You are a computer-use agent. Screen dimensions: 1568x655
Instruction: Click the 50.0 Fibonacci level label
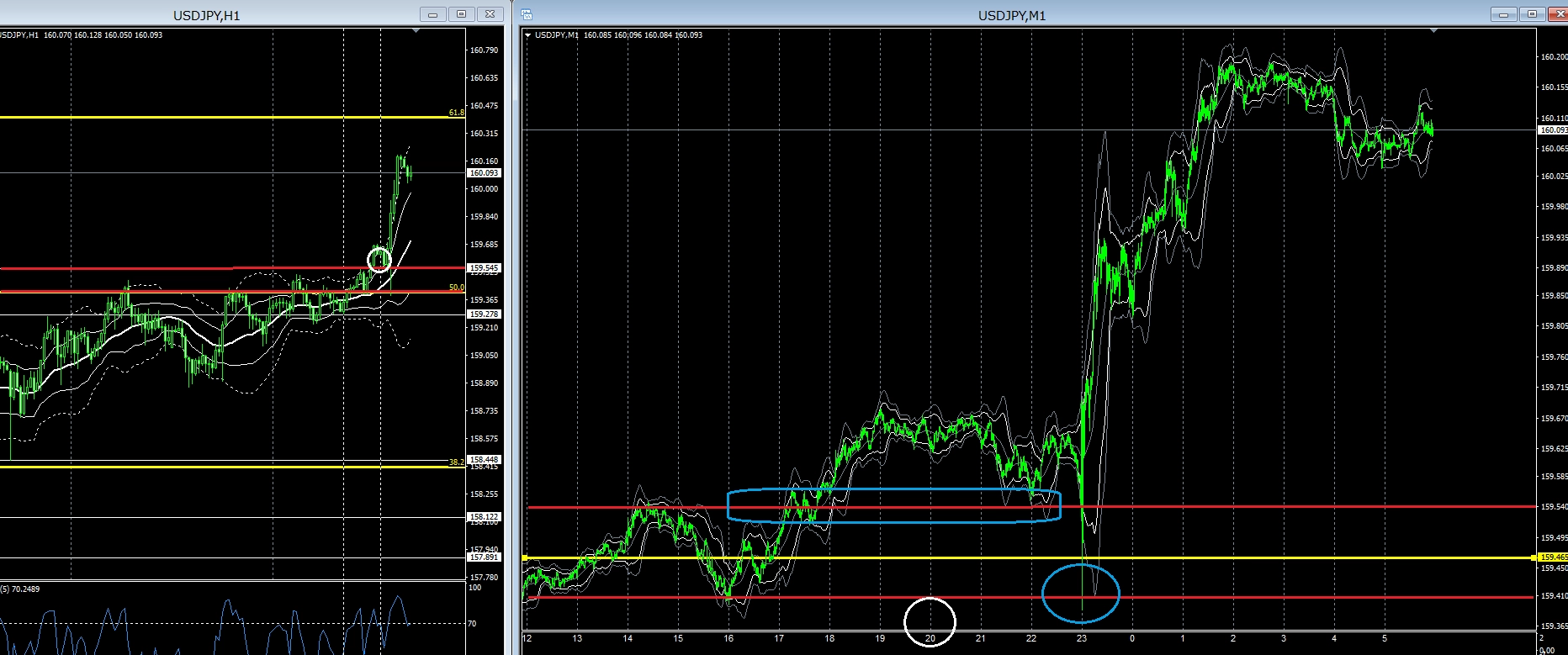pyautogui.click(x=457, y=288)
